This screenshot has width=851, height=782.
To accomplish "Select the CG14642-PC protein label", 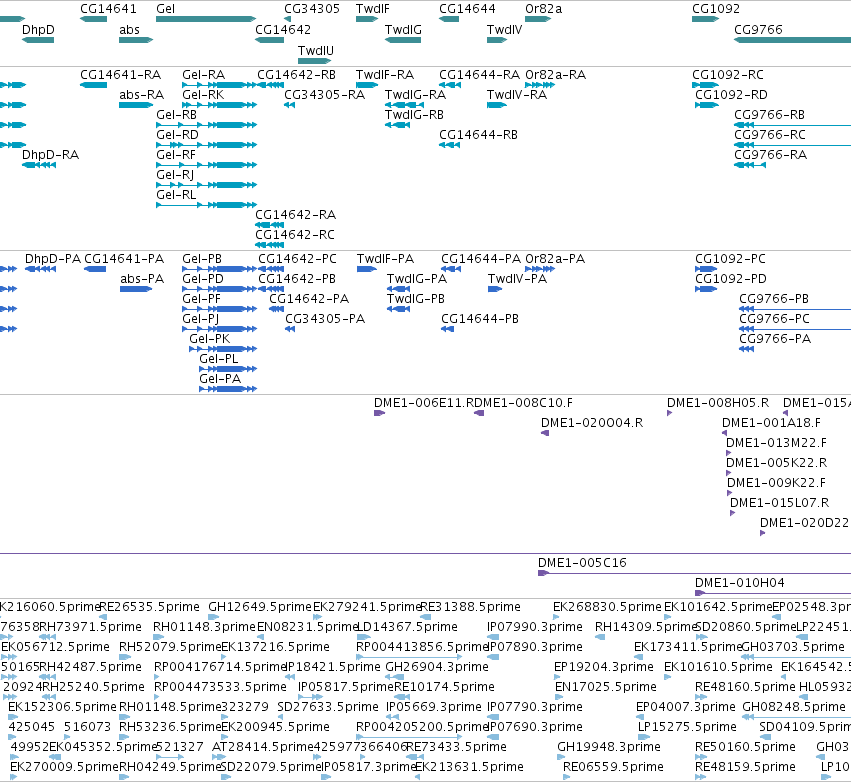I will [297, 258].
